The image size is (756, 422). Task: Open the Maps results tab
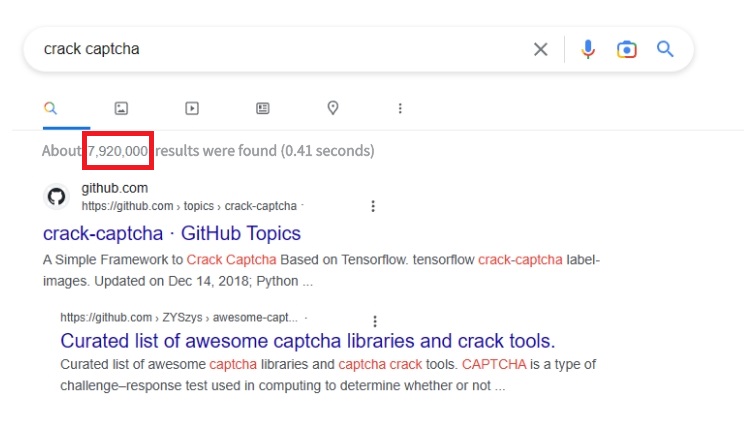click(333, 108)
